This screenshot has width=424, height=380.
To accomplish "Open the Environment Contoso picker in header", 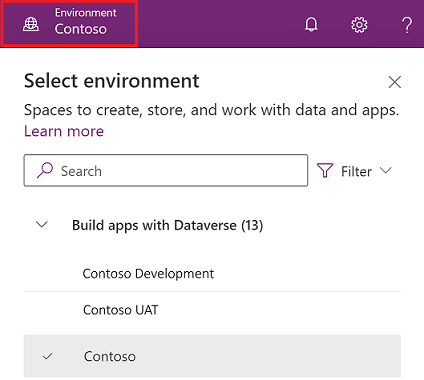I will click(69, 23).
